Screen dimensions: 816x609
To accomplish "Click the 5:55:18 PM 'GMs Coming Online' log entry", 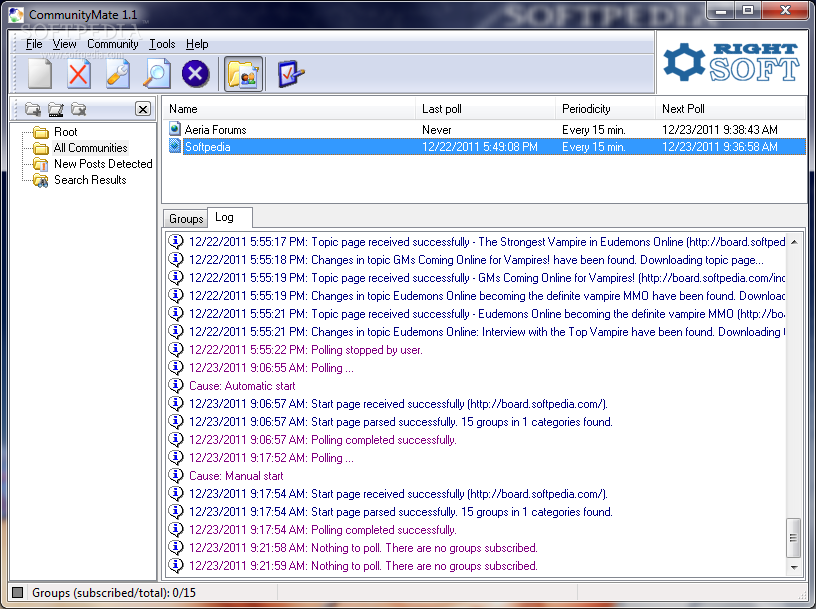I will coord(476,260).
